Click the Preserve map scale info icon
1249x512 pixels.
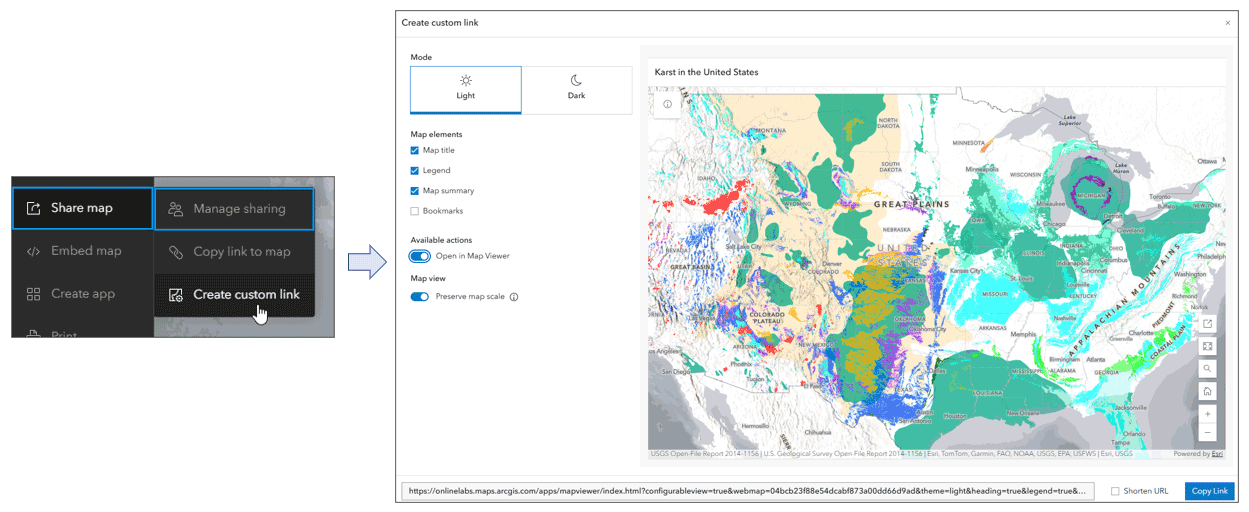pos(514,297)
